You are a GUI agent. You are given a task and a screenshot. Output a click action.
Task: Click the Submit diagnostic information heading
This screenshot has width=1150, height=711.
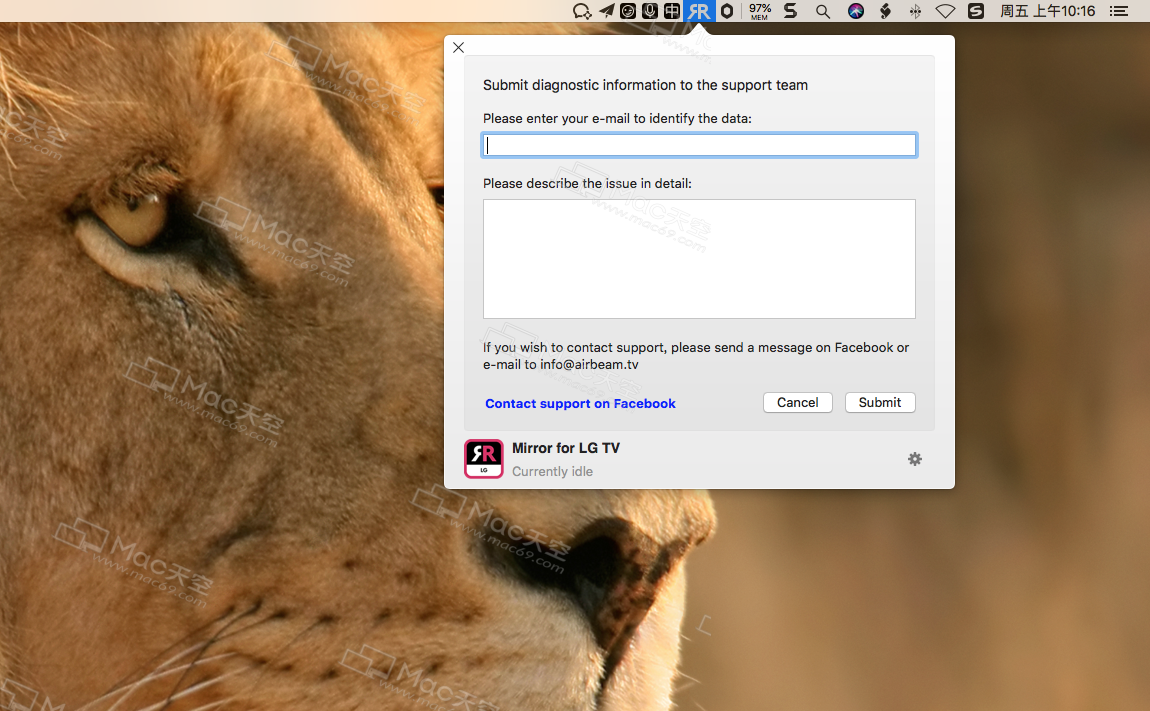tap(645, 85)
